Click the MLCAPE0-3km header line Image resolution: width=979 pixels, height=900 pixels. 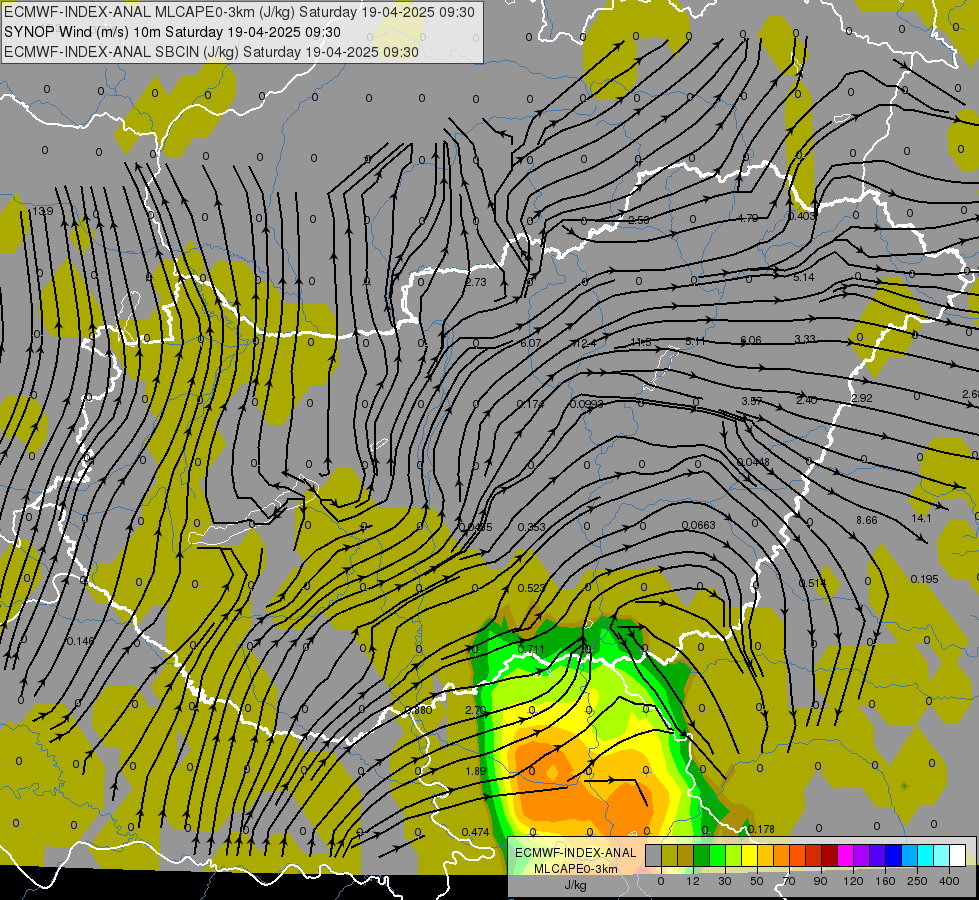tap(239, 12)
